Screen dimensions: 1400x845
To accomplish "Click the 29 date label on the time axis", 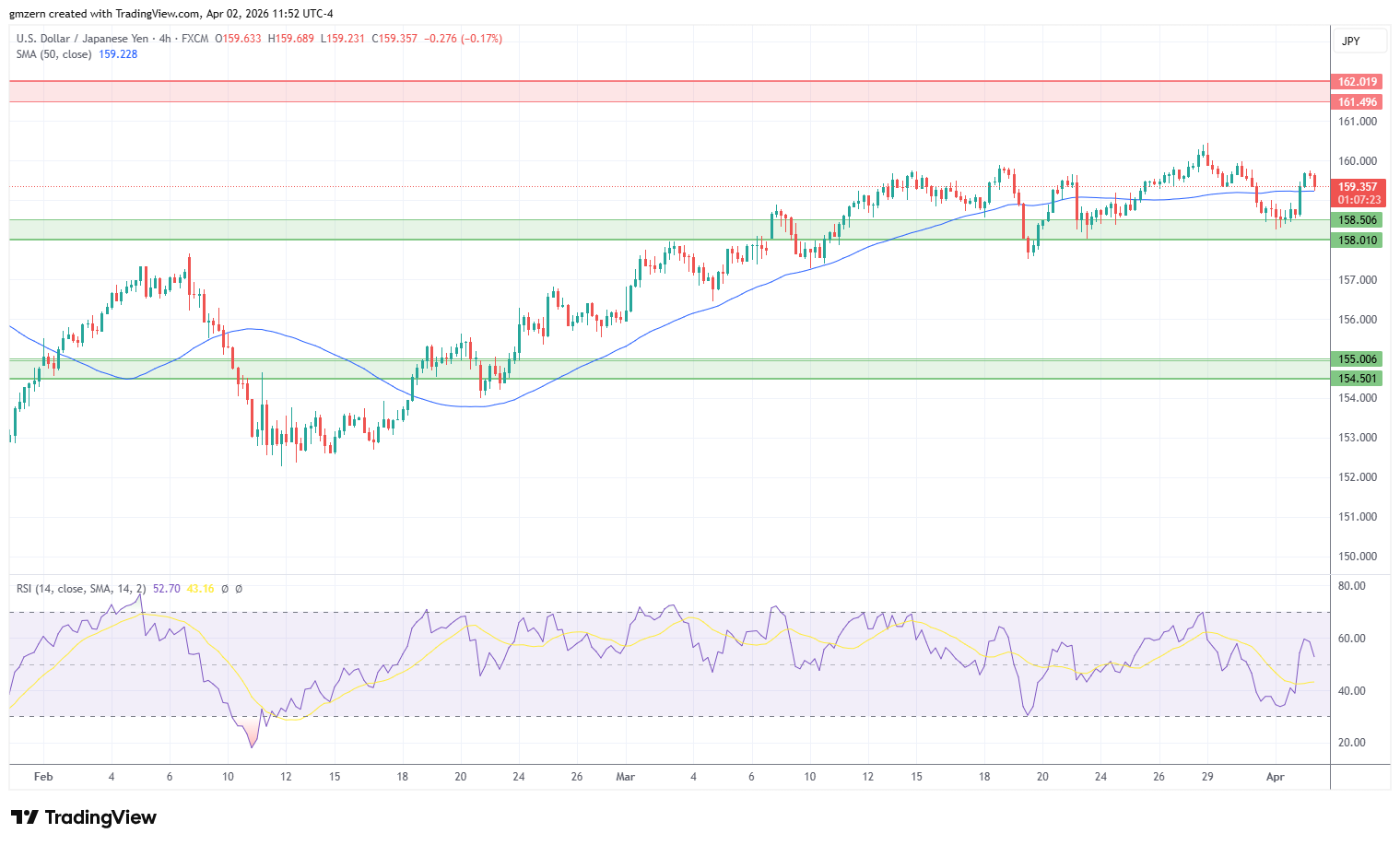I will (x=1207, y=777).
